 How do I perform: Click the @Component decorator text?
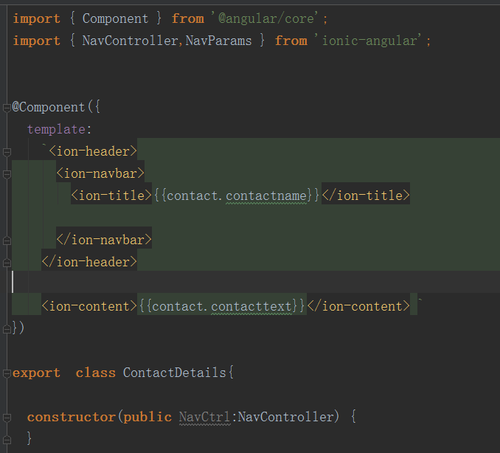click(48, 107)
